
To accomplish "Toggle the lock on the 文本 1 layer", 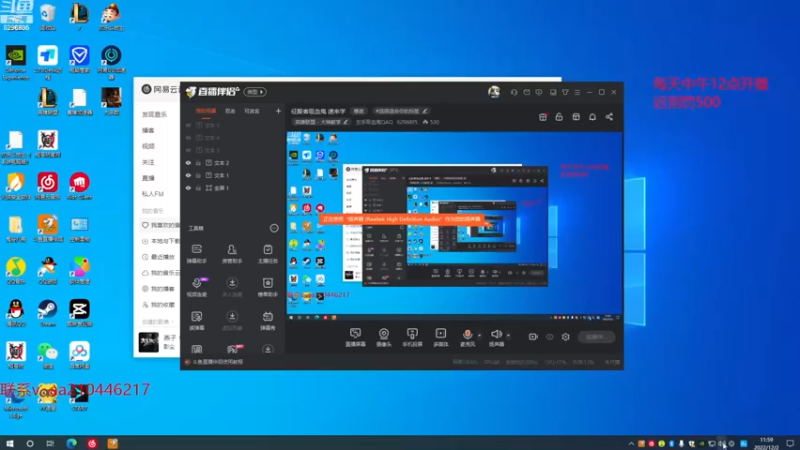I will tap(198, 175).
